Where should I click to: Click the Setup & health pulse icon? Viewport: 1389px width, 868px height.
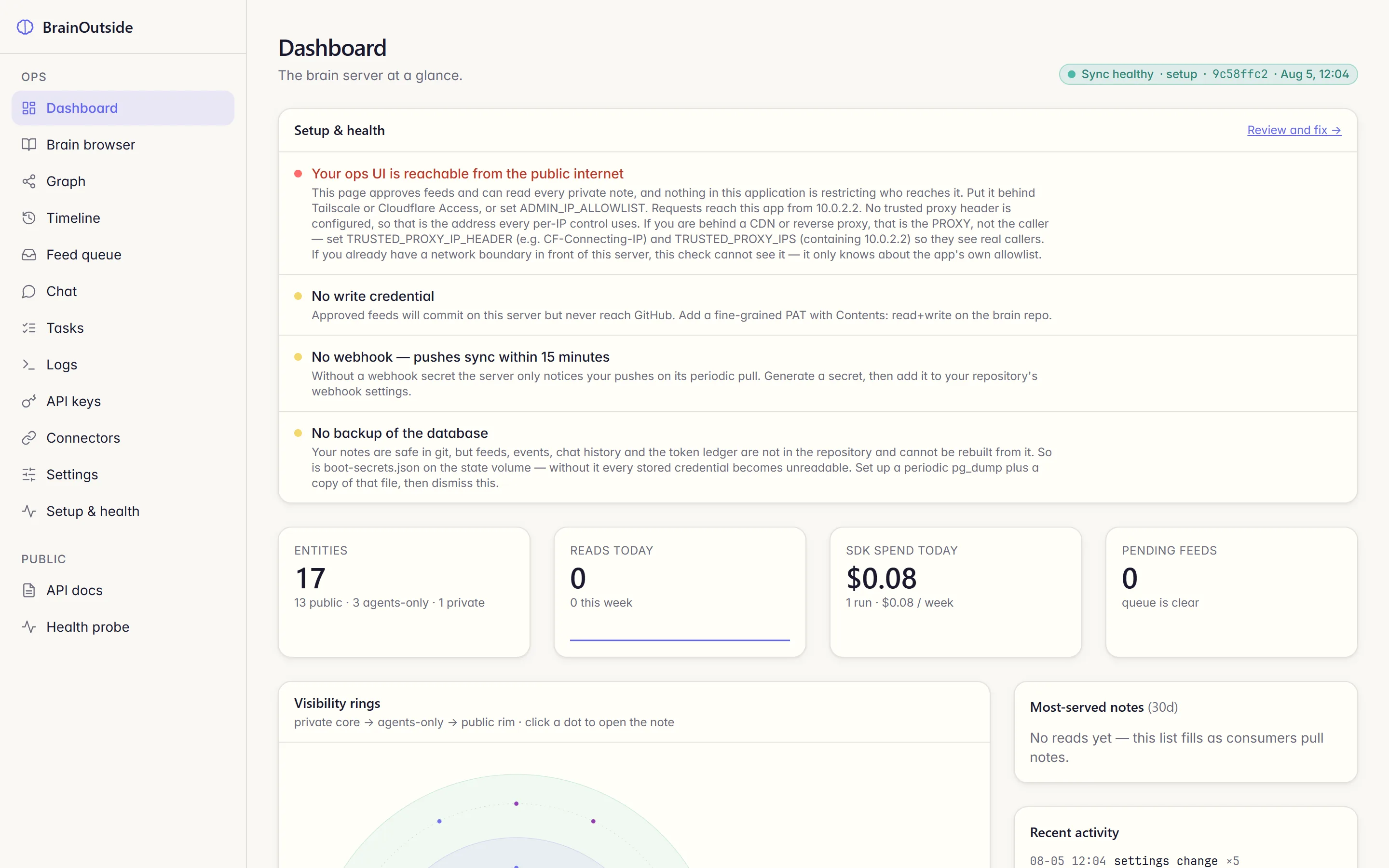pos(29,512)
